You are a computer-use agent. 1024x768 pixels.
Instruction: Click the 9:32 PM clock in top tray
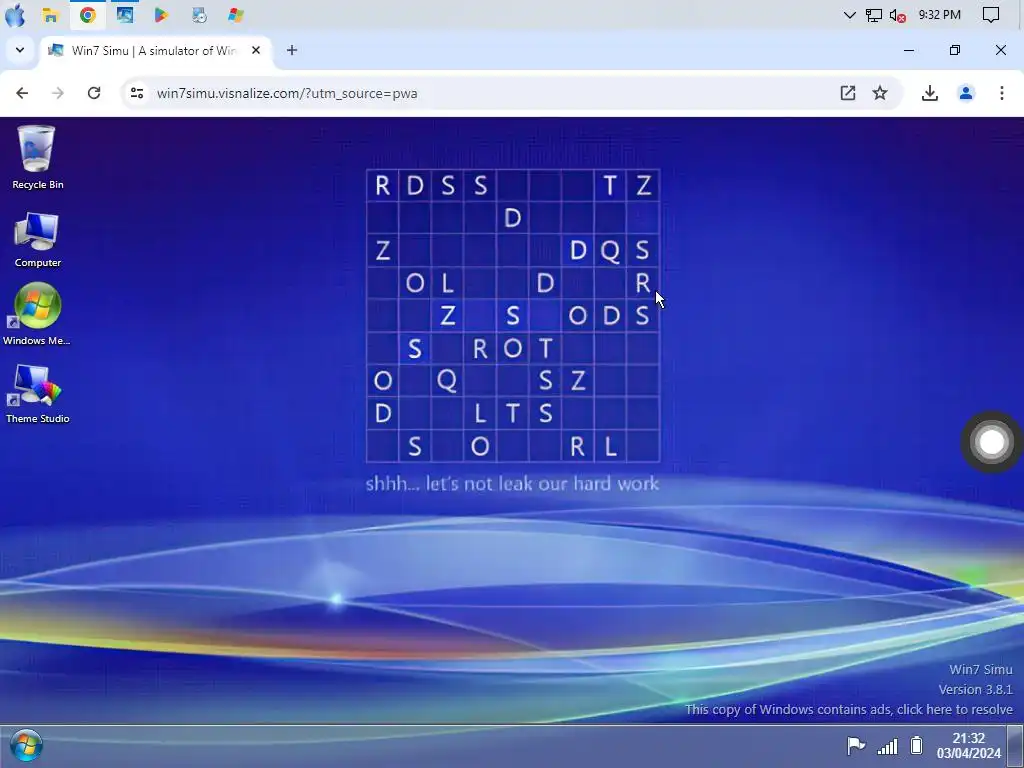pyautogui.click(x=939, y=14)
